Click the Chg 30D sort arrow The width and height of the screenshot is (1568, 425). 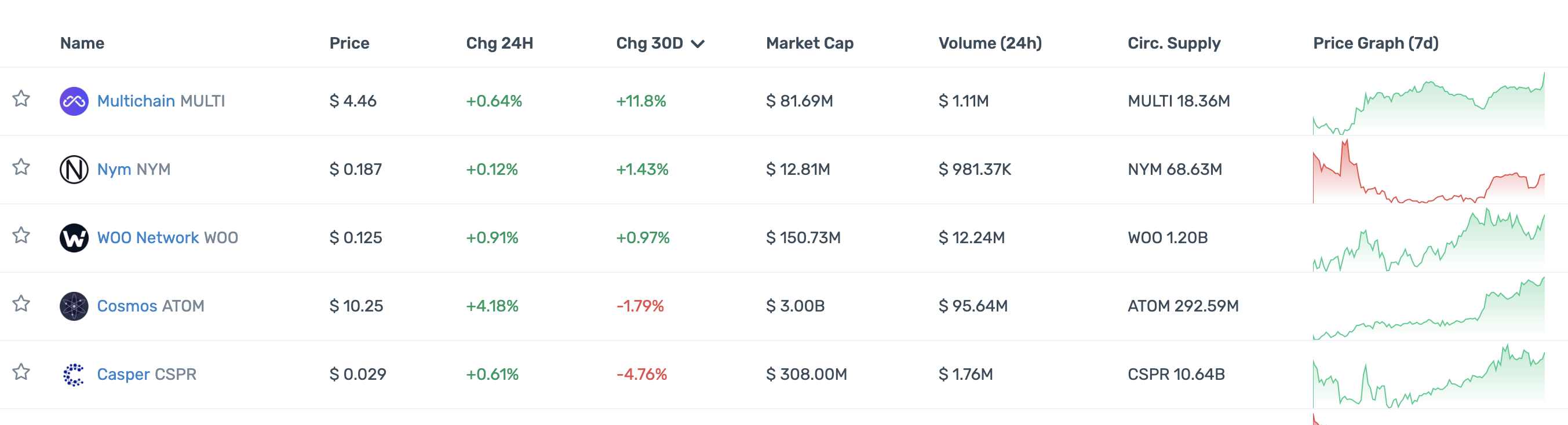pos(698,44)
